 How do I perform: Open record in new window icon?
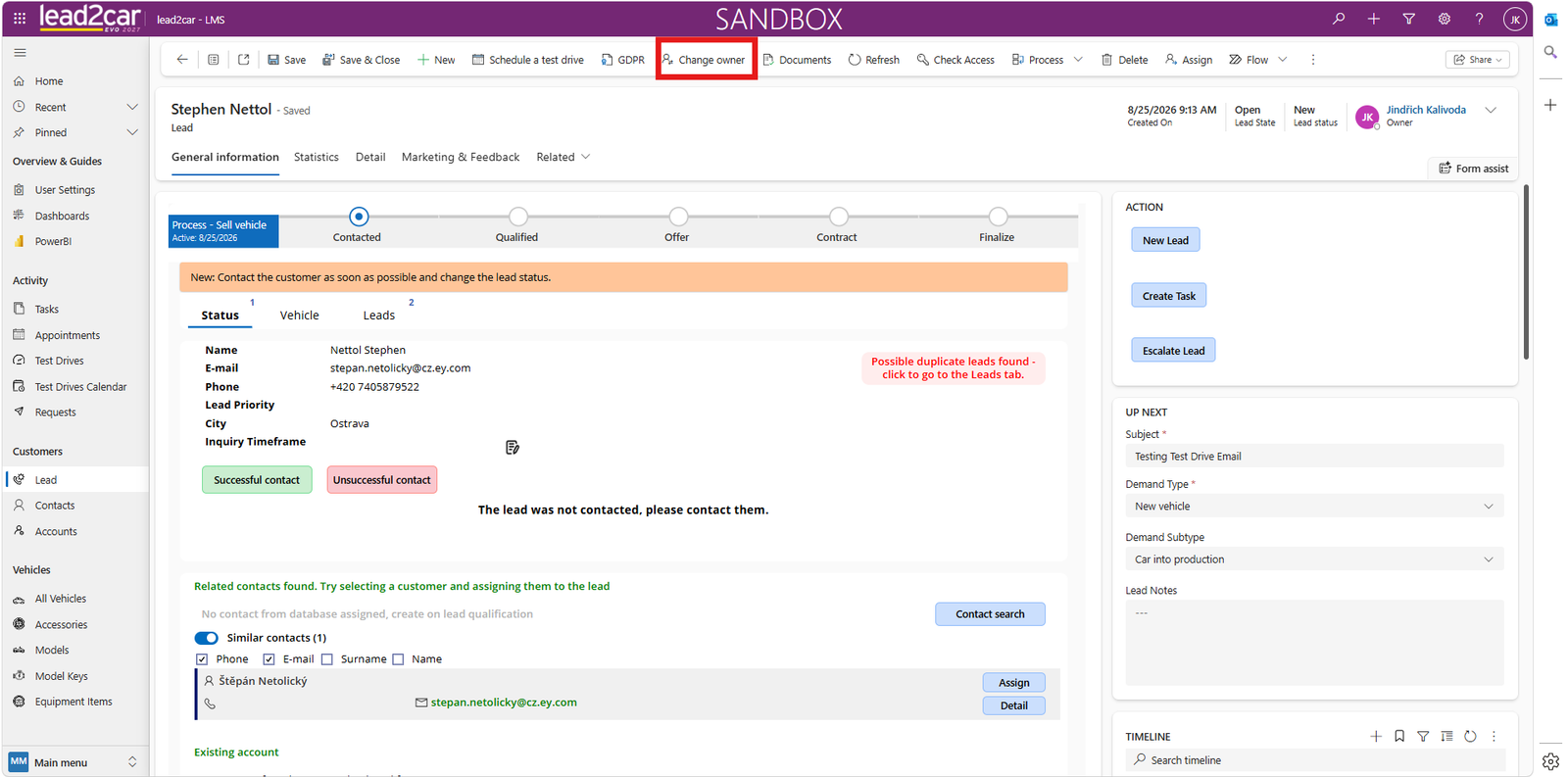coord(243,60)
